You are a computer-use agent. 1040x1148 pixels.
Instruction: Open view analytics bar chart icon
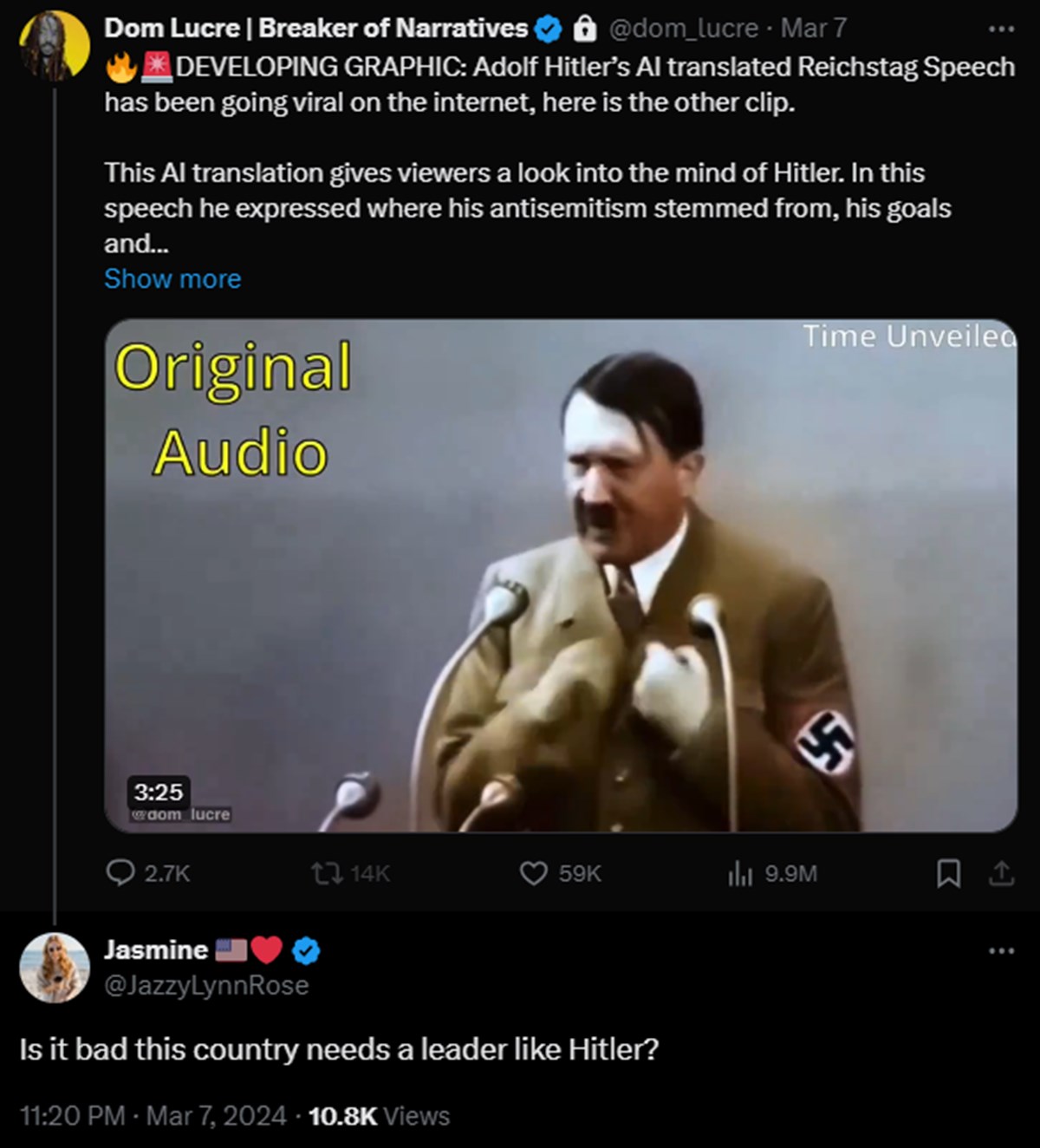point(739,873)
